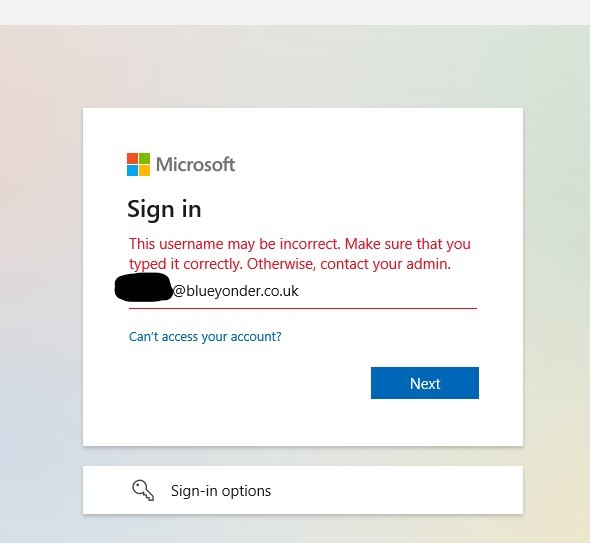This screenshot has width=590, height=543.
Task: Click the gray bar at top of page
Action: (x=295, y=12)
